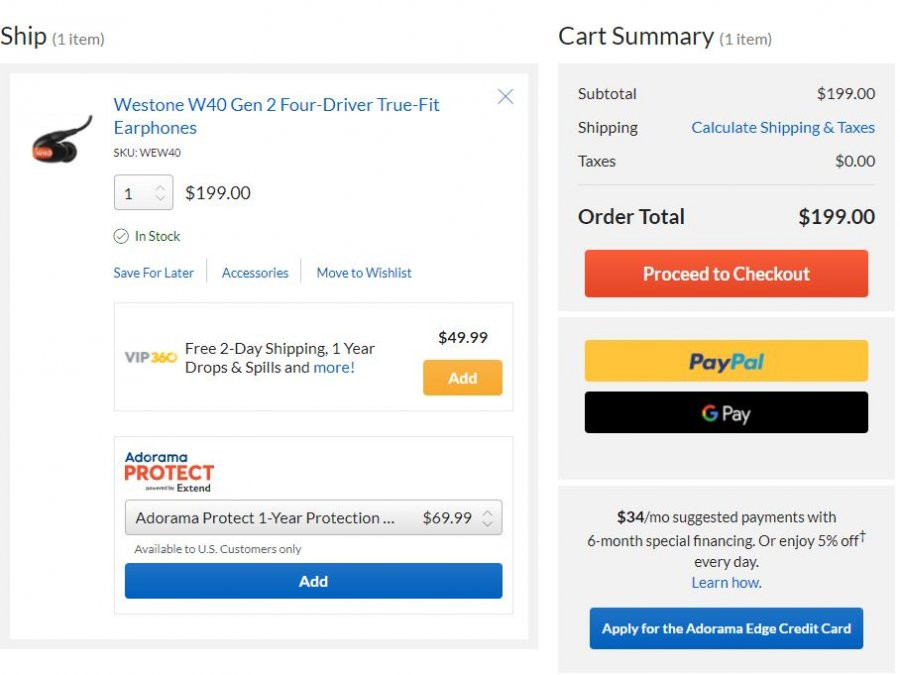Click the VIP360 logo
Image resolution: width=900 pixels, height=675 pixels.
click(x=150, y=358)
